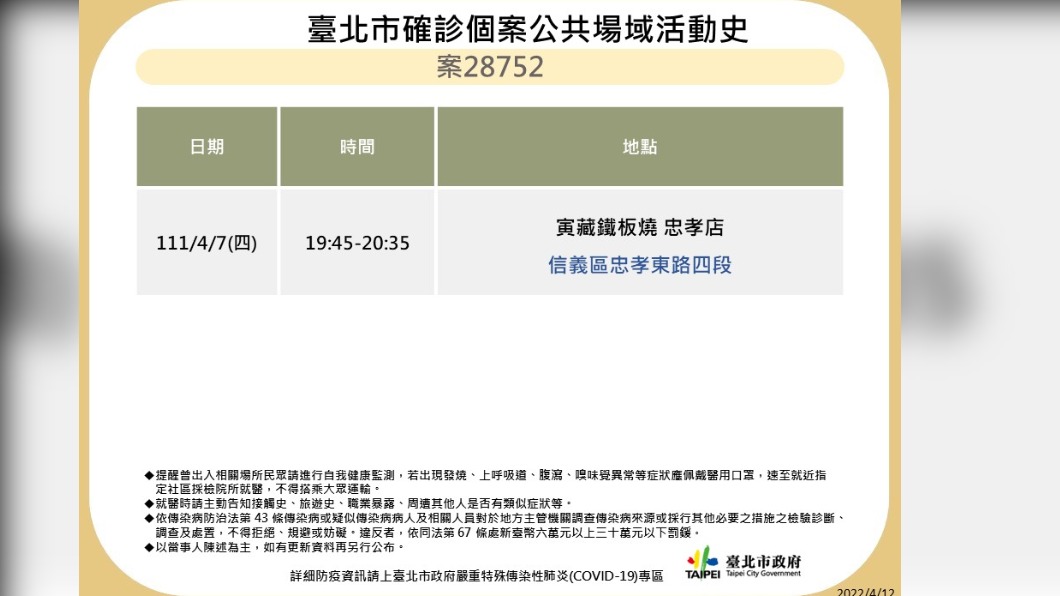Click the date stamp 2022/4/12
This screenshot has width=1060, height=596.
(x=865, y=591)
